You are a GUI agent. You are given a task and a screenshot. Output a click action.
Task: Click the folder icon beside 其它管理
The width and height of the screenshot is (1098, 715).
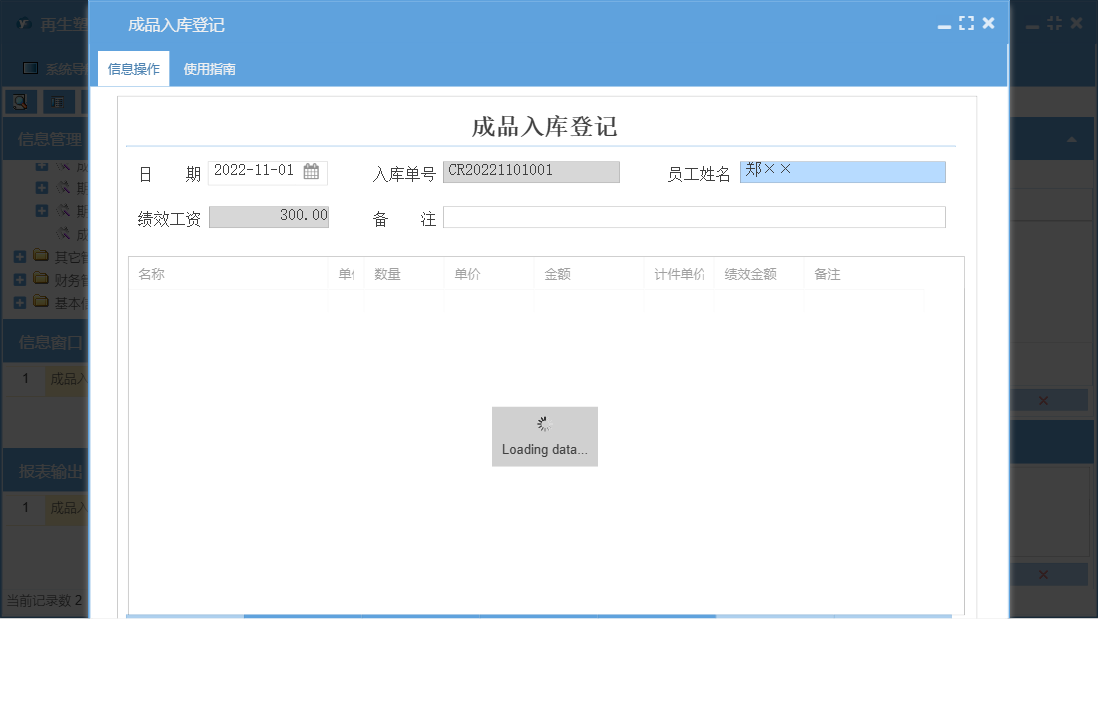pos(41,255)
